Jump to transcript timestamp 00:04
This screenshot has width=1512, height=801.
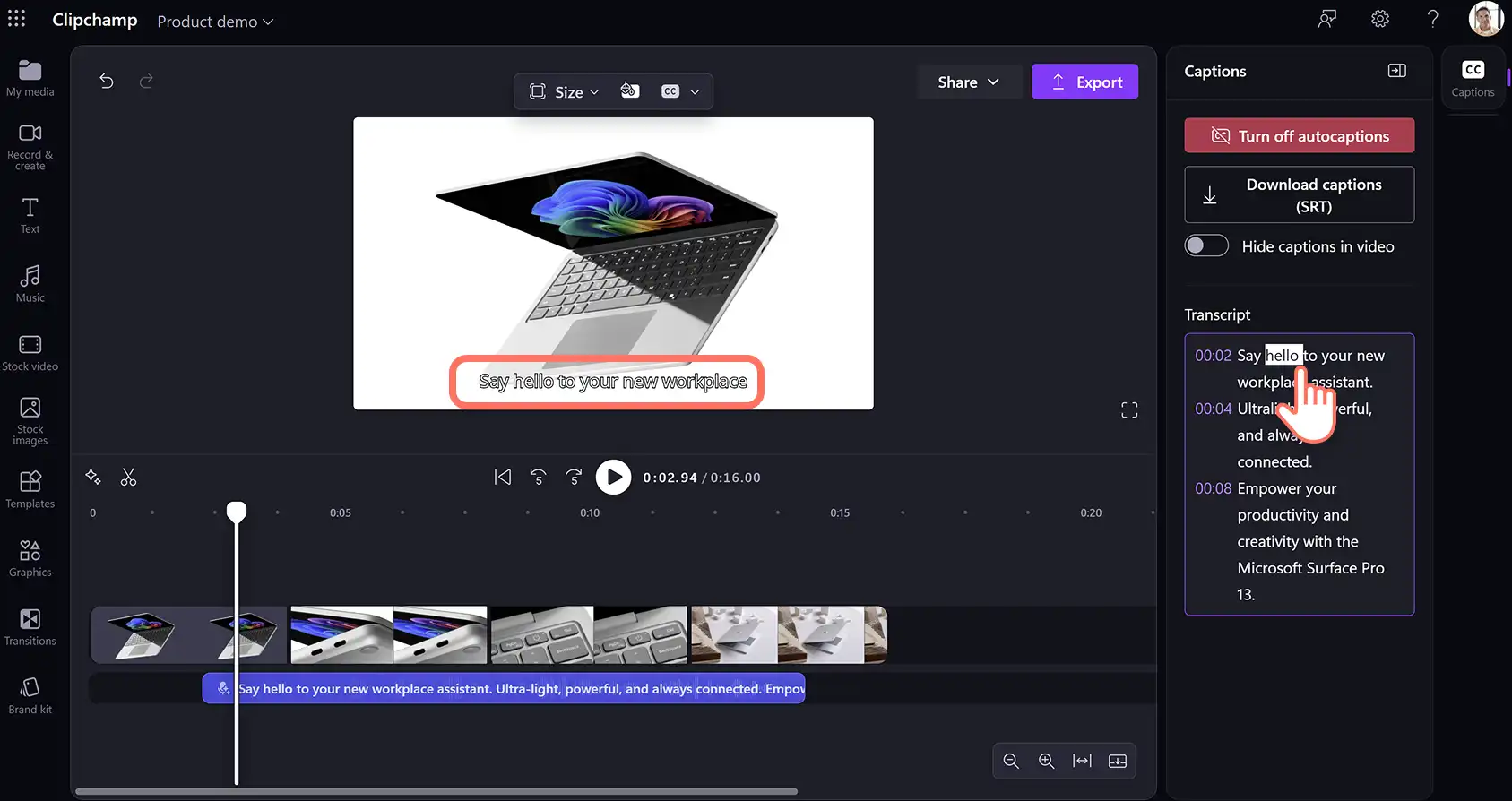1214,409
